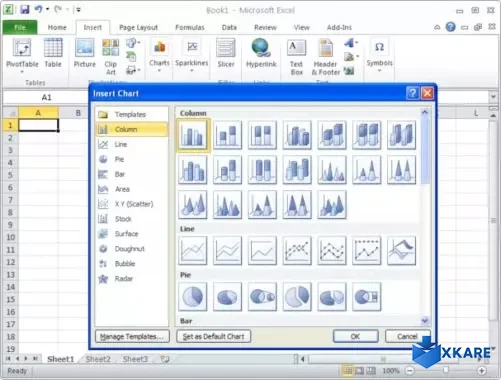The width and height of the screenshot is (501, 380).
Task: Open Manage Templates button
Action: click(x=132, y=336)
